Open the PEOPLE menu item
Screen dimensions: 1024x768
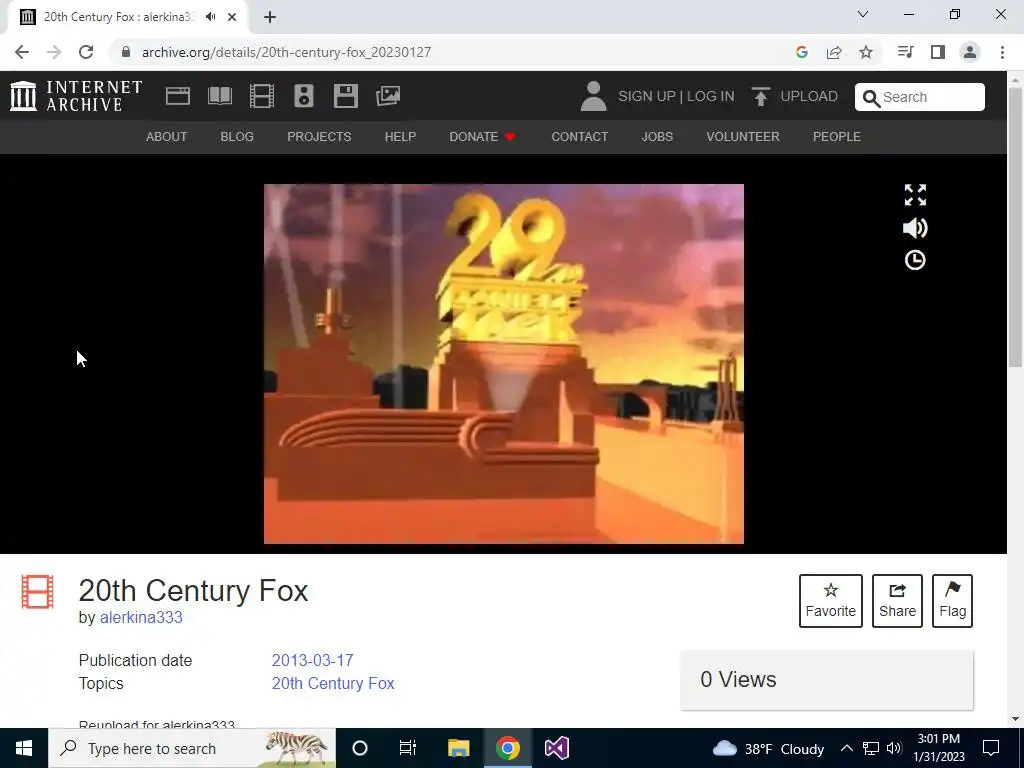click(837, 136)
